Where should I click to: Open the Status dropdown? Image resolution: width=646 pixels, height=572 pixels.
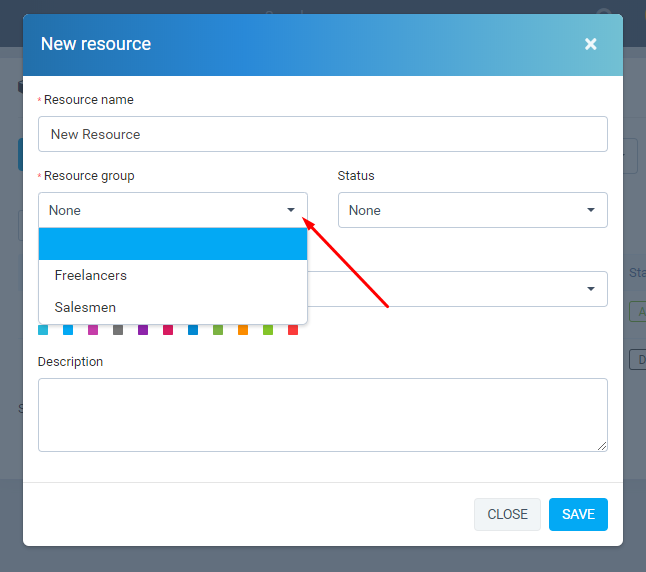(x=472, y=210)
